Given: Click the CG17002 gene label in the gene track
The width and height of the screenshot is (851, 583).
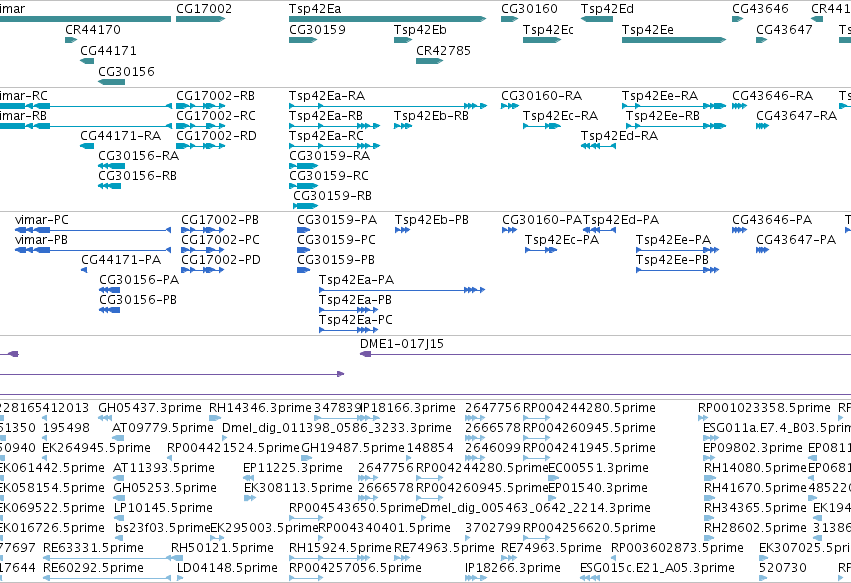Looking at the screenshot, I should click(204, 9).
